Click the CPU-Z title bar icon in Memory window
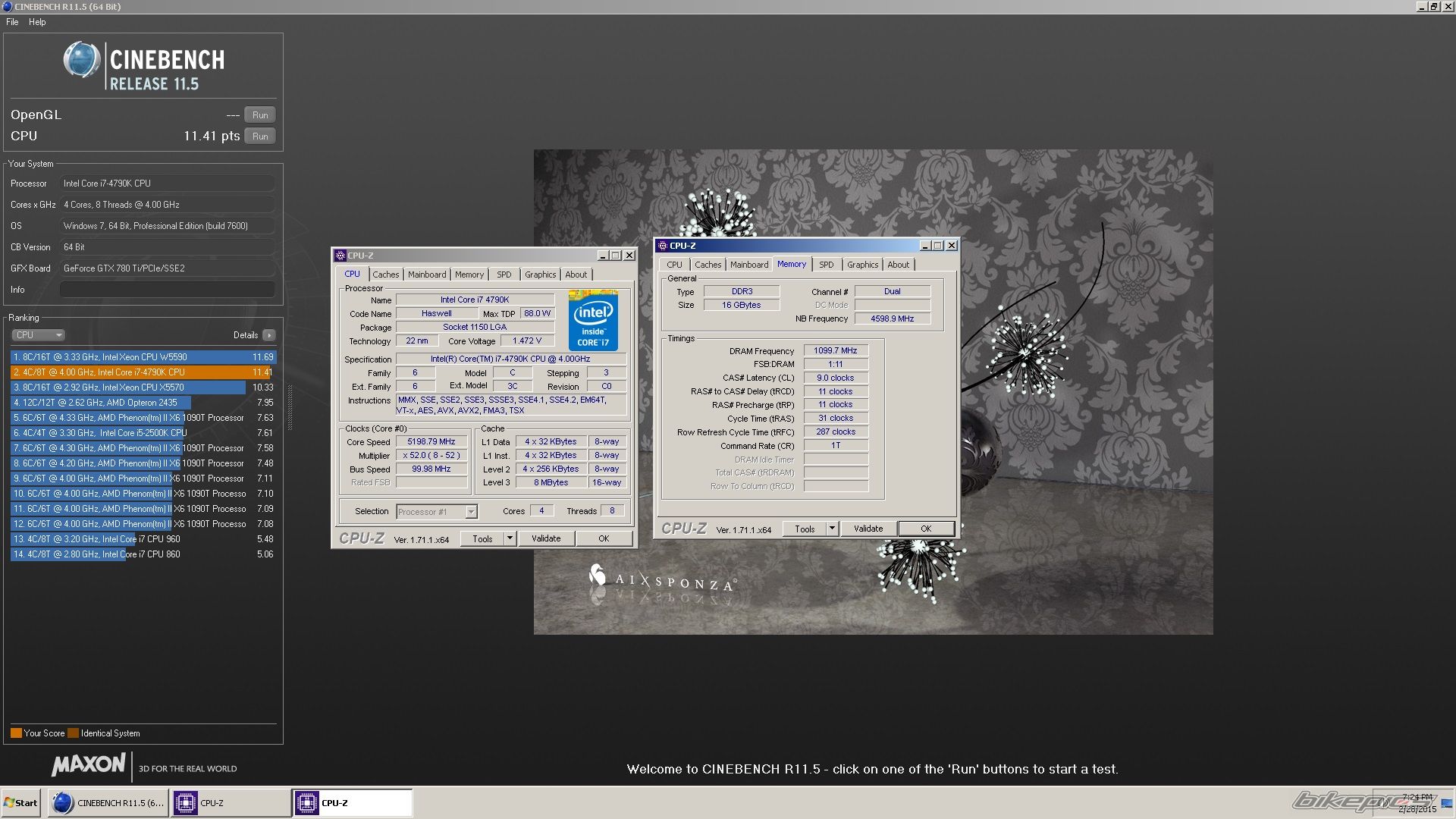The image size is (1456, 819). tap(663, 246)
